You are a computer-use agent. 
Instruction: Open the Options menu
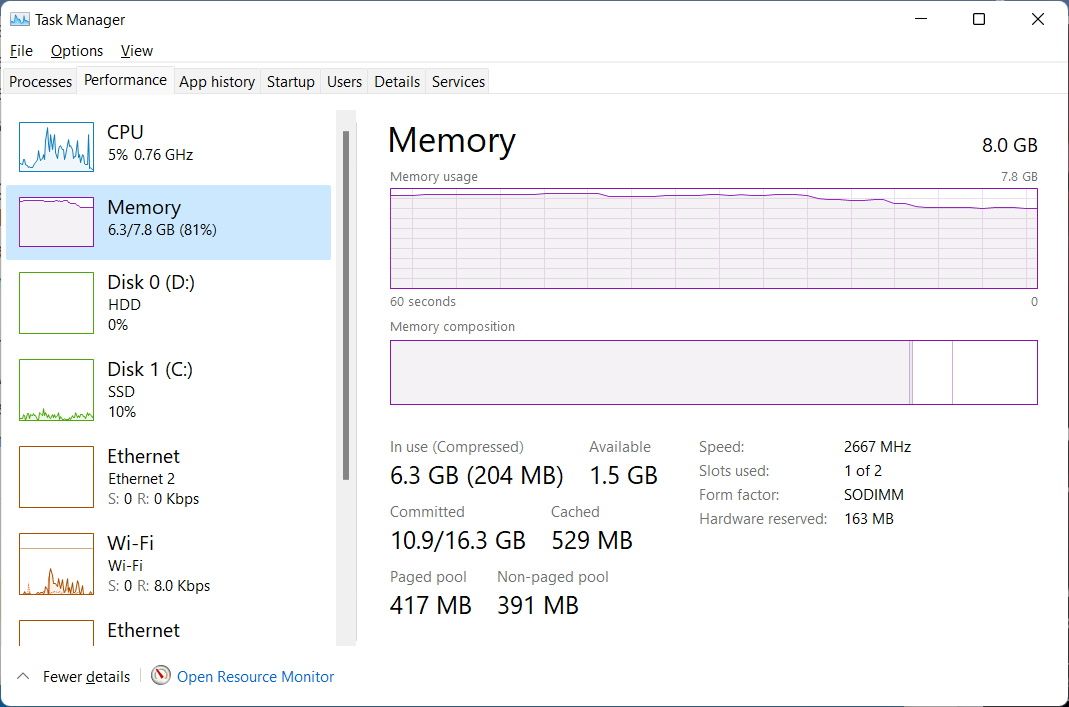click(76, 50)
